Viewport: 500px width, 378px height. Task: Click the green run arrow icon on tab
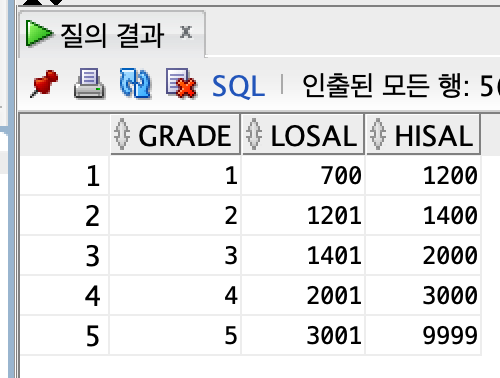click(39, 33)
